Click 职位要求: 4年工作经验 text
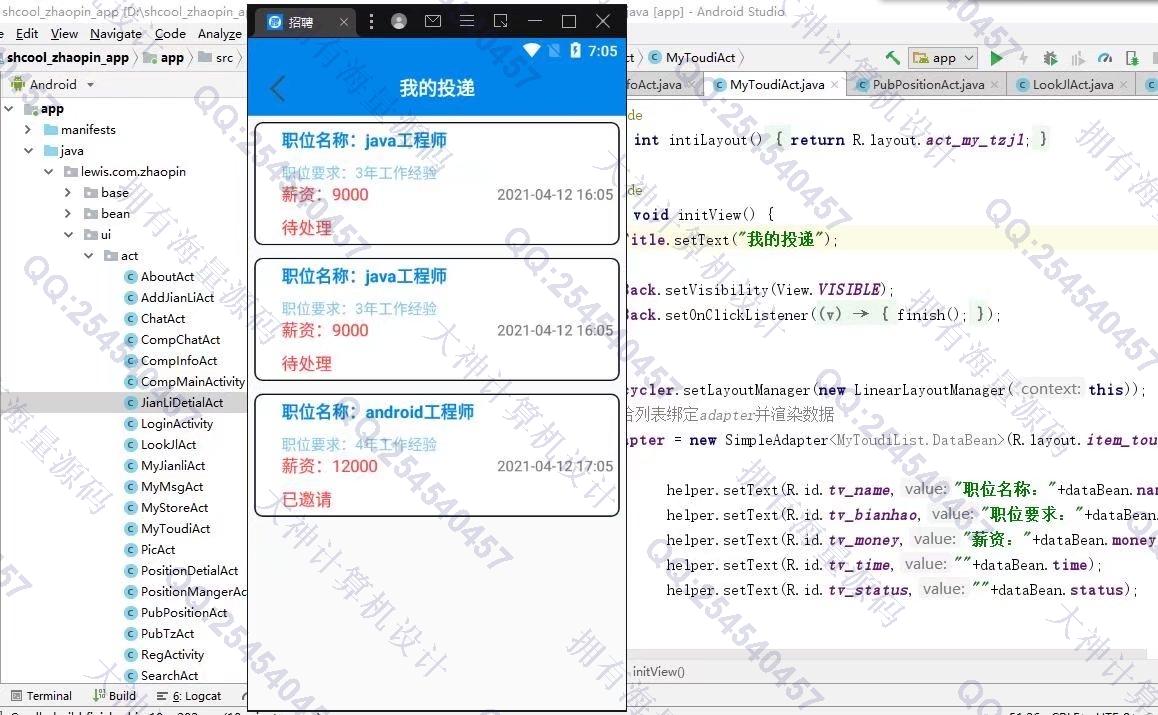The width and height of the screenshot is (1158, 715). pyautogui.click(x=359, y=444)
